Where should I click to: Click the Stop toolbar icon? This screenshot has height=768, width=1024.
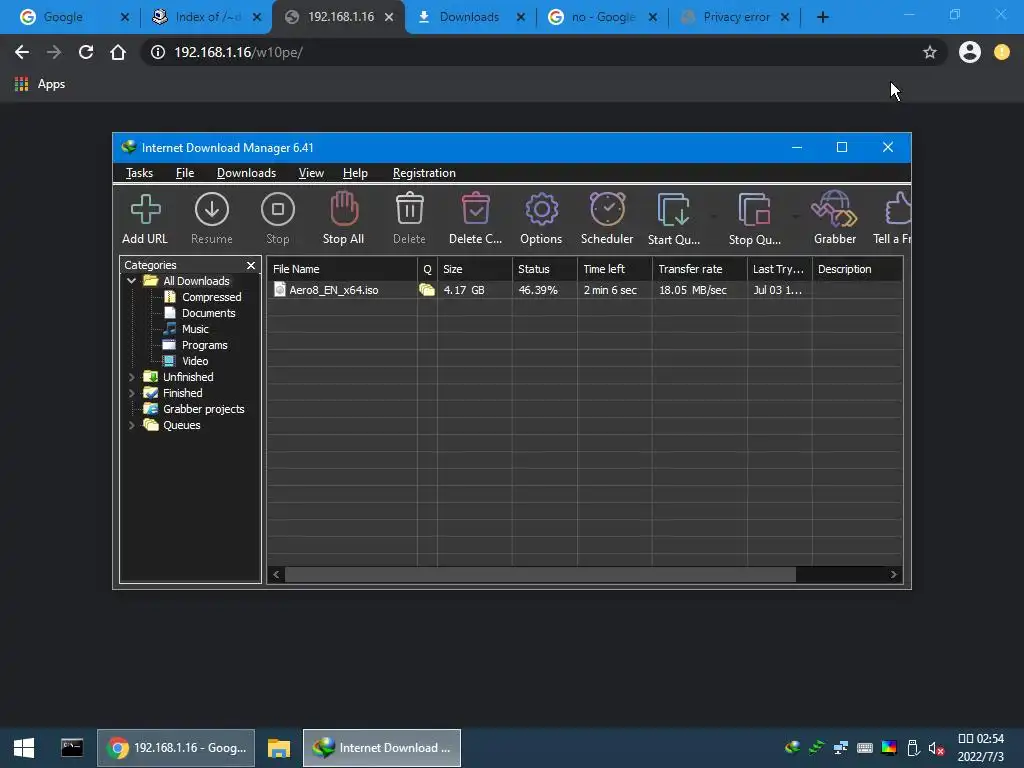tap(278, 210)
